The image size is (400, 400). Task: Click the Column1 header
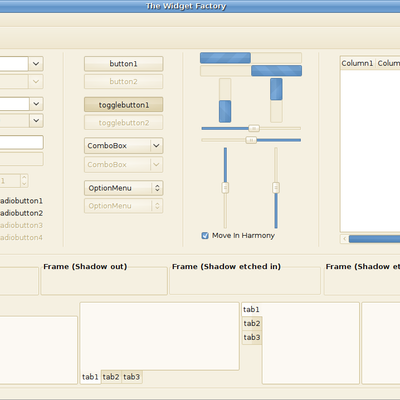357,63
